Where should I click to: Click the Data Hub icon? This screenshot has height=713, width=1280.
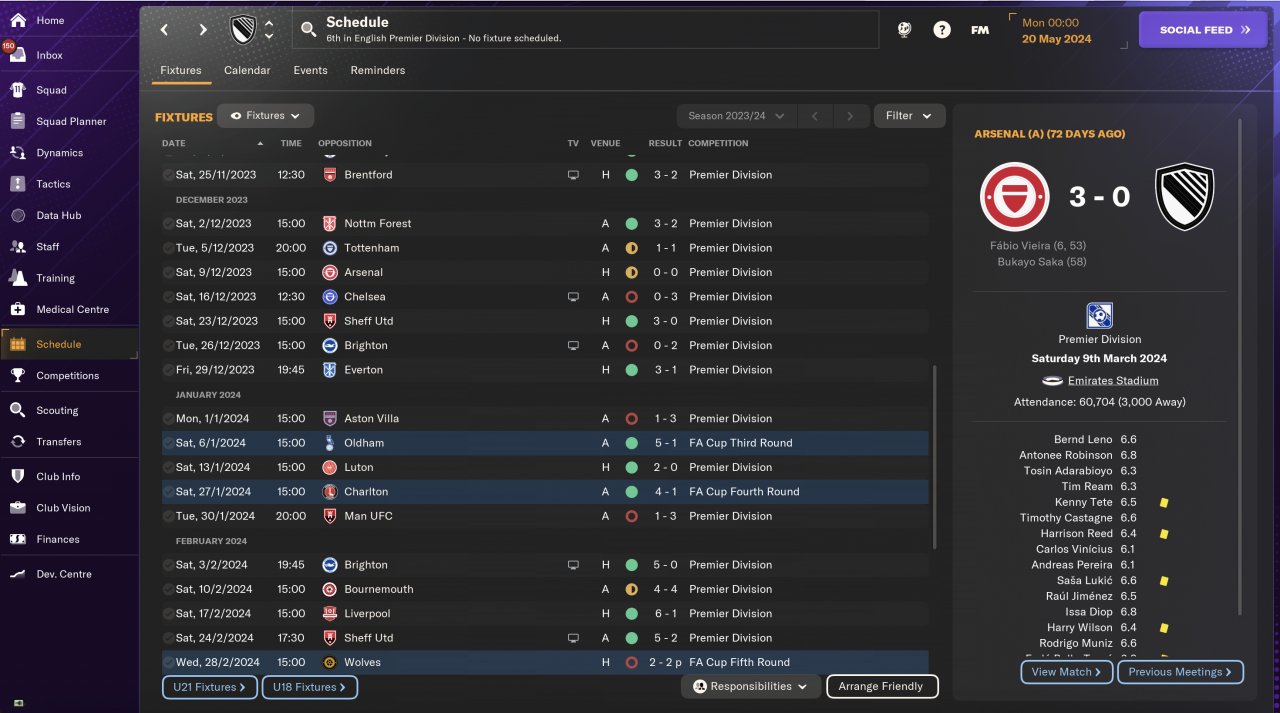click(x=18, y=215)
